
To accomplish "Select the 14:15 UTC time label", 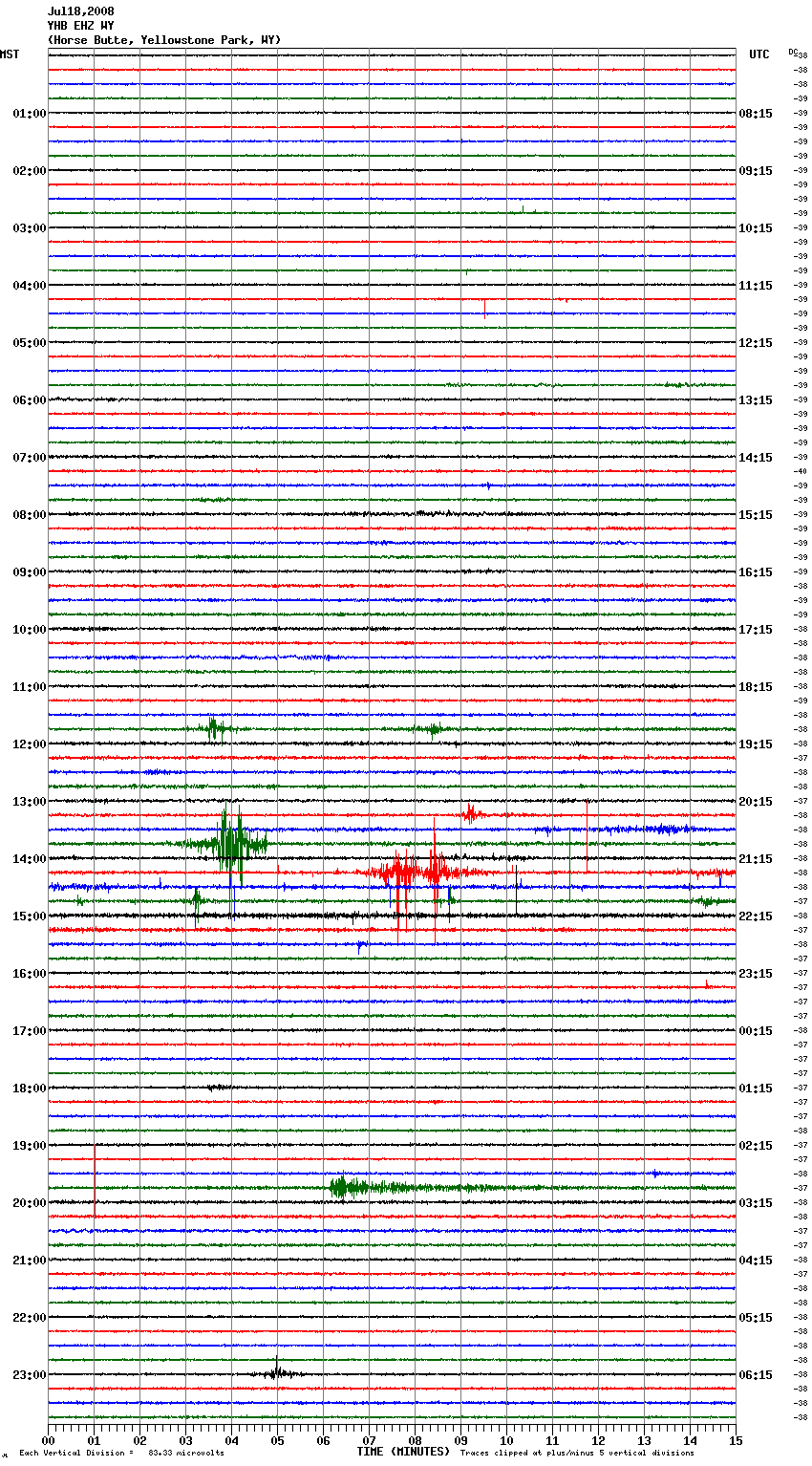I will click(756, 458).
